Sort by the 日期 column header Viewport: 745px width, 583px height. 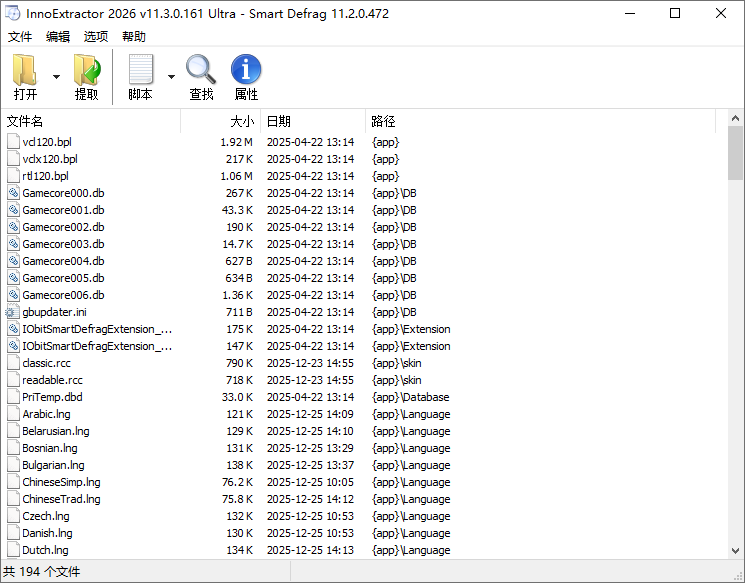(313, 121)
